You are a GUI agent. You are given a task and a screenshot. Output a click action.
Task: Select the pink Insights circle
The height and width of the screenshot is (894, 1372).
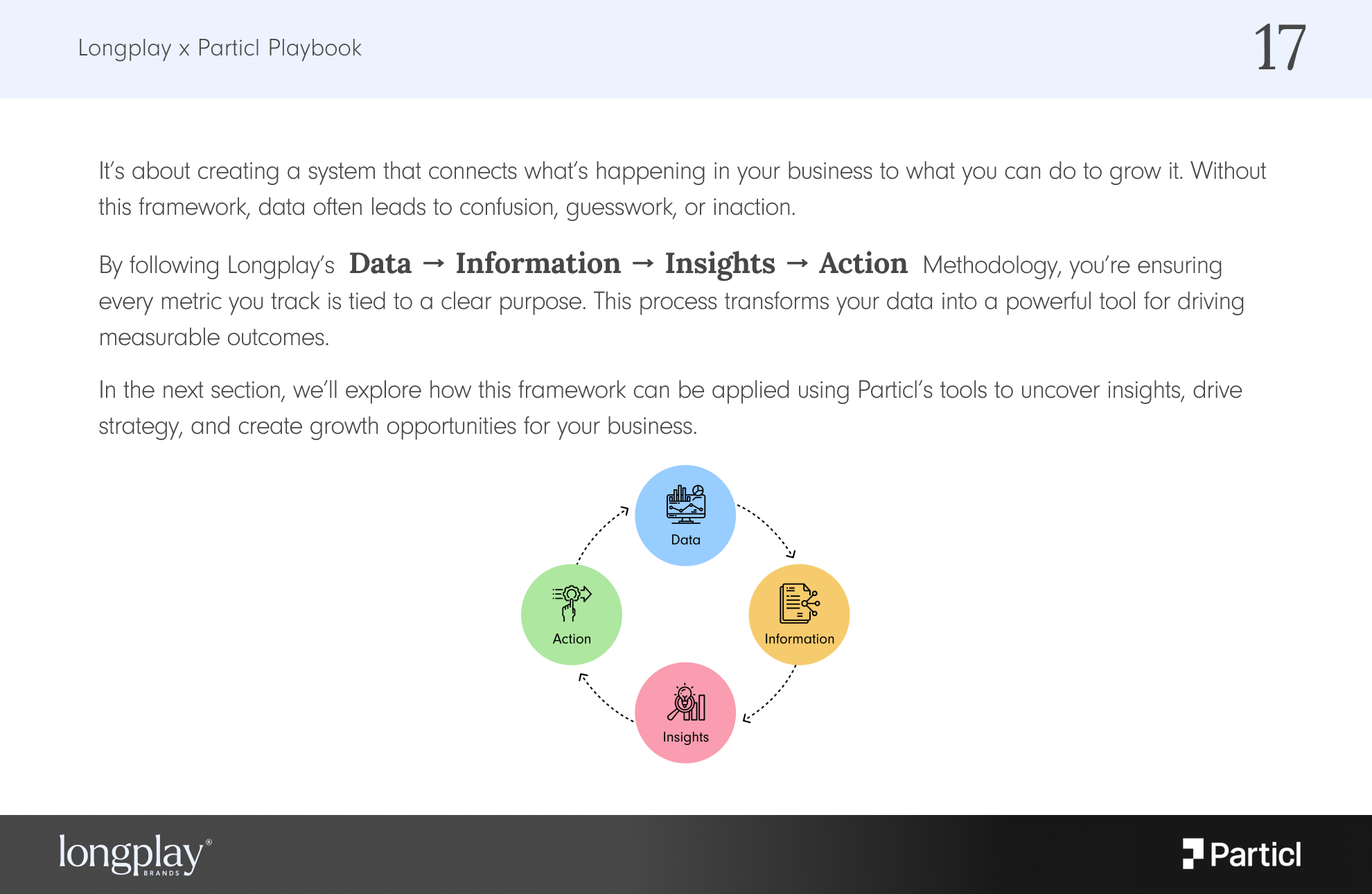coord(685,713)
